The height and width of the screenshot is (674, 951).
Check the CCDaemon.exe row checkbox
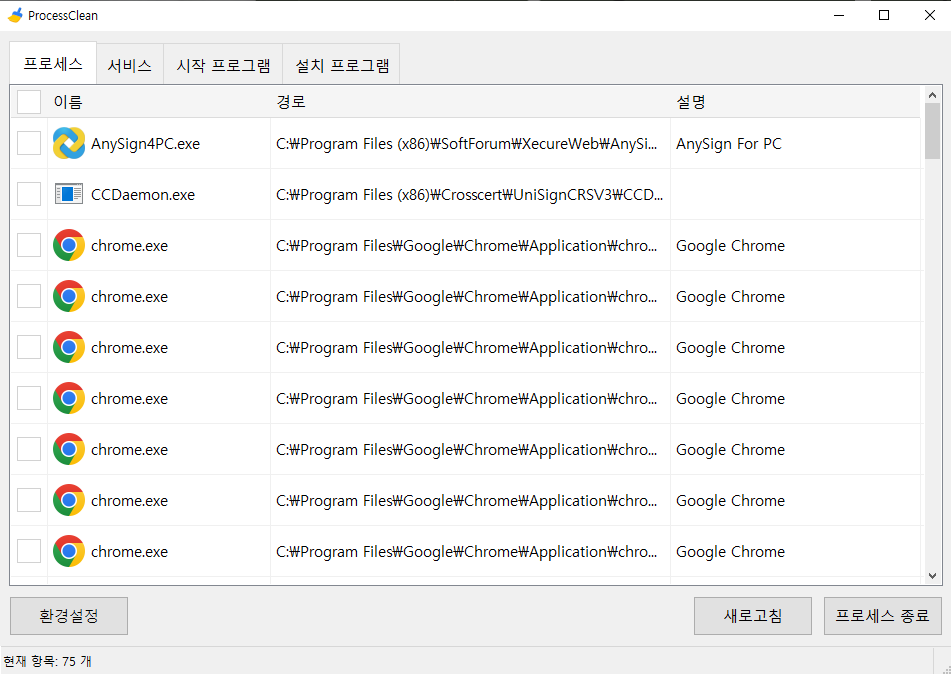pyautogui.click(x=29, y=195)
